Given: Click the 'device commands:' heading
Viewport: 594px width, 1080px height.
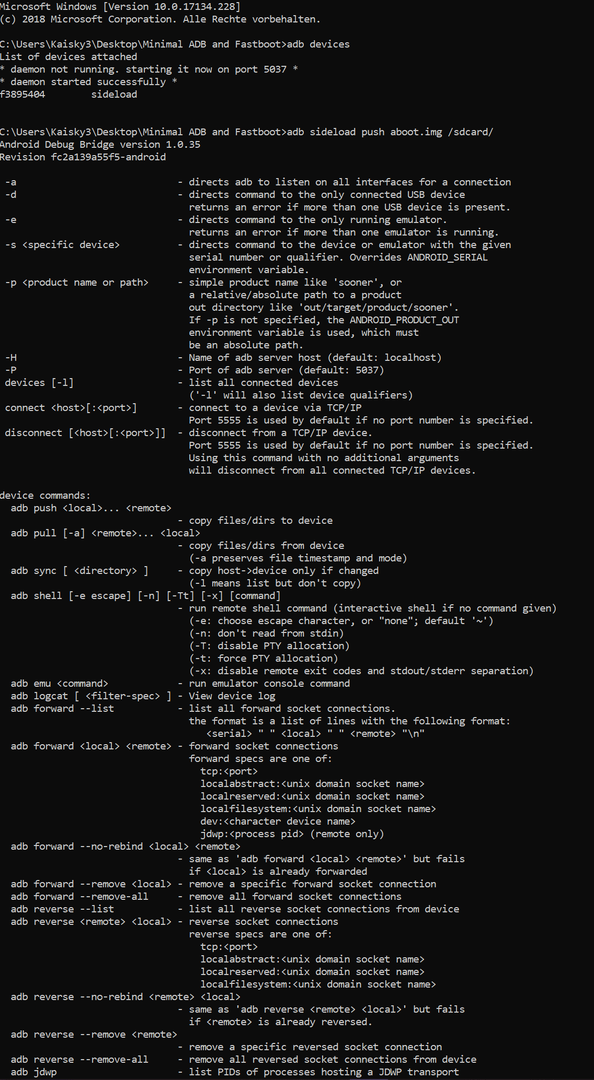Looking at the screenshot, I should [45, 495].
